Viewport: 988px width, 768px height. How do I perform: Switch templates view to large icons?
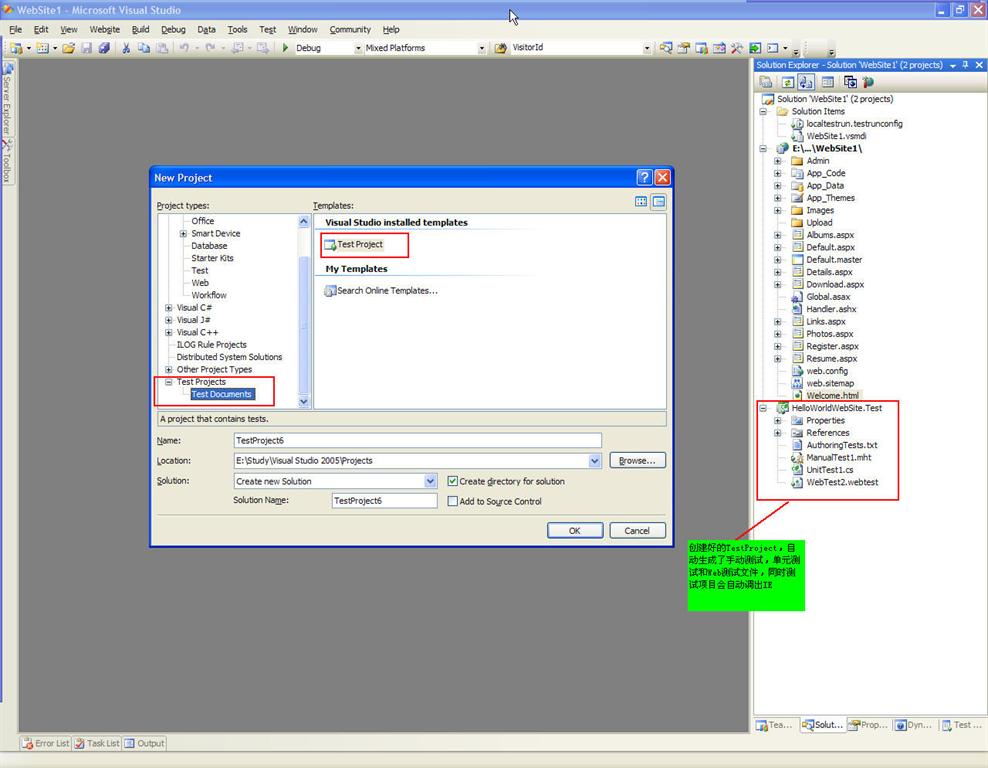(x=641, y=202)
